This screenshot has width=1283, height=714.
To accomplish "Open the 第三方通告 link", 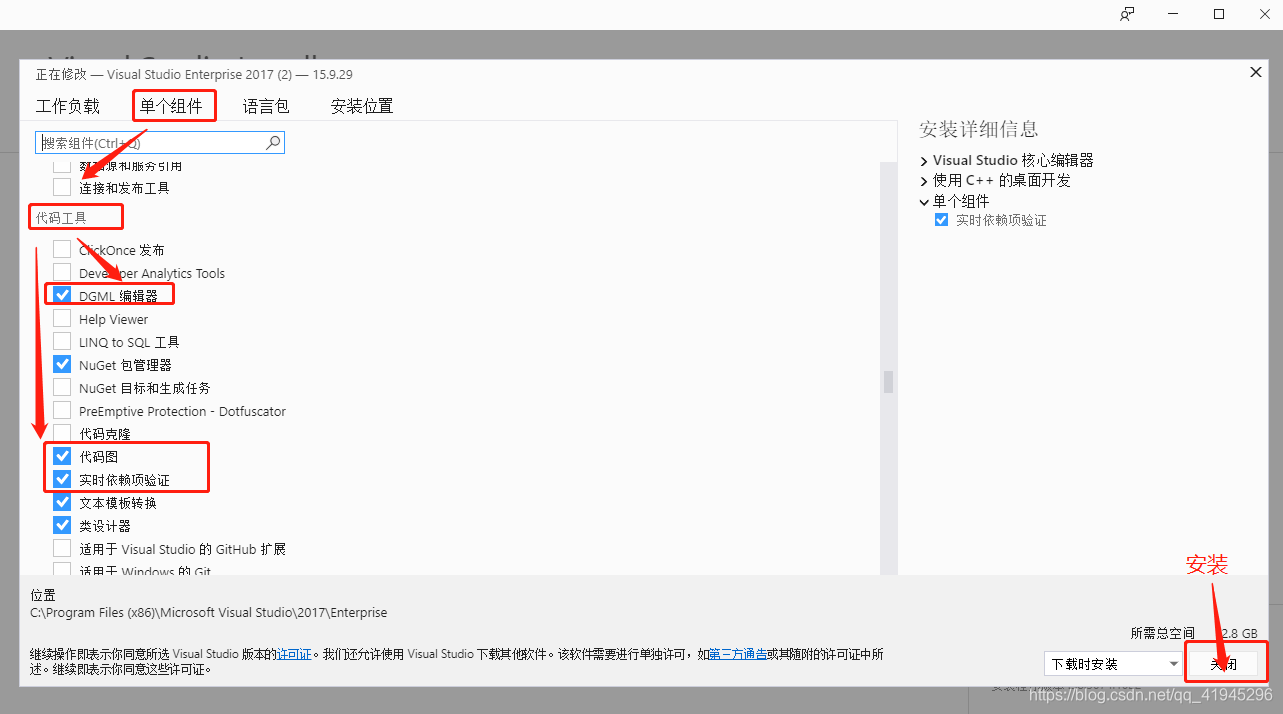I will coord(738,654).
